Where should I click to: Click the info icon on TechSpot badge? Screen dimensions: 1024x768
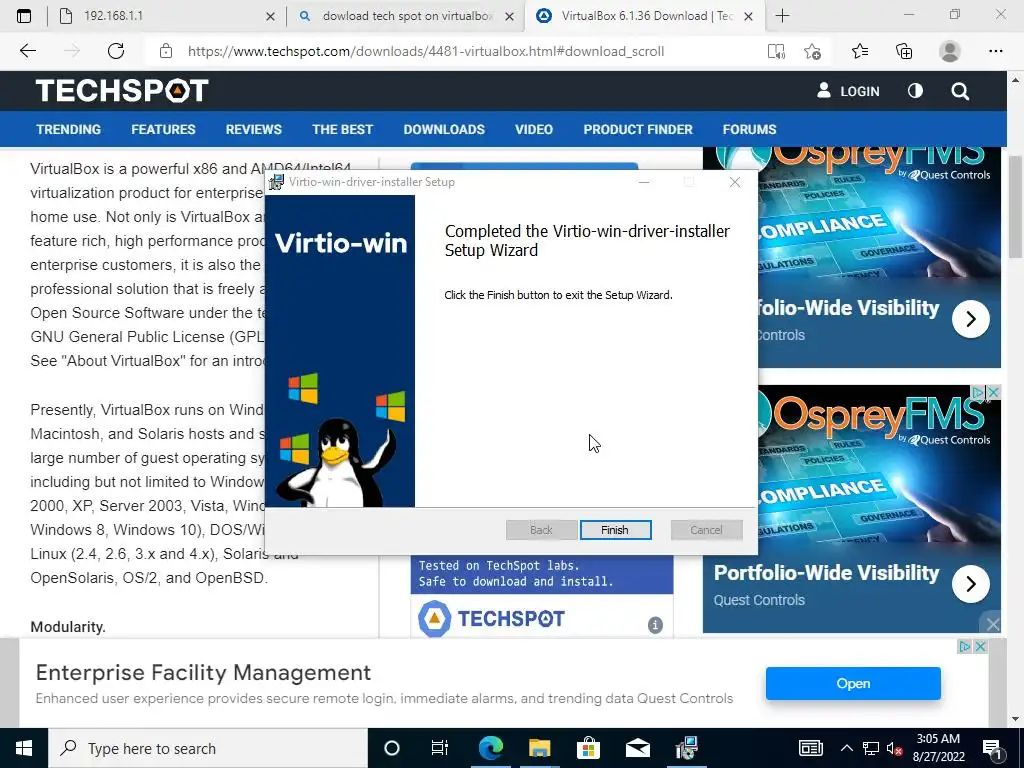tap(655, 625)
